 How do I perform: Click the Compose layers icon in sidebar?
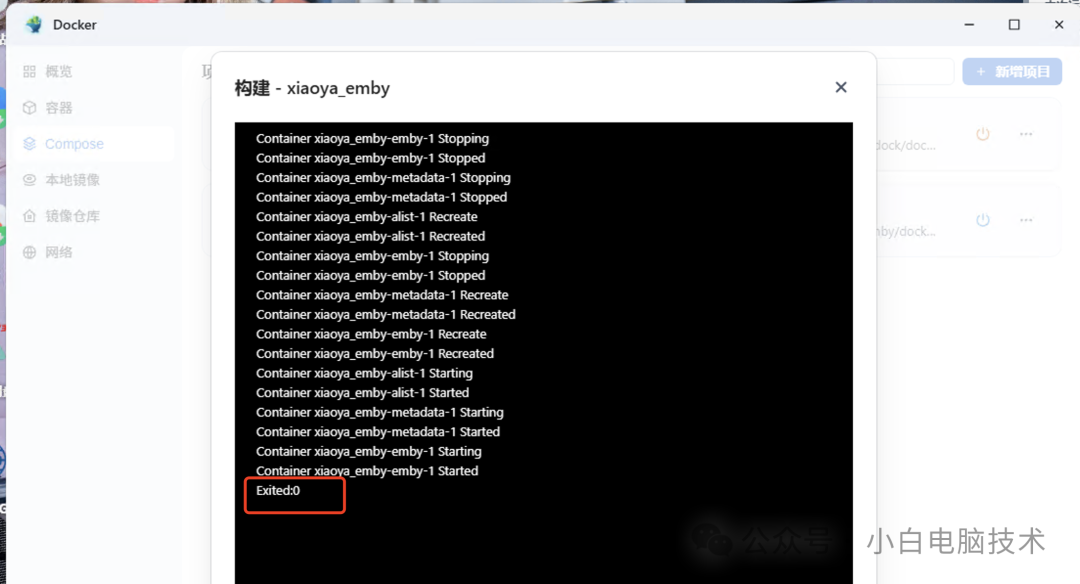[x=29, y=144]
